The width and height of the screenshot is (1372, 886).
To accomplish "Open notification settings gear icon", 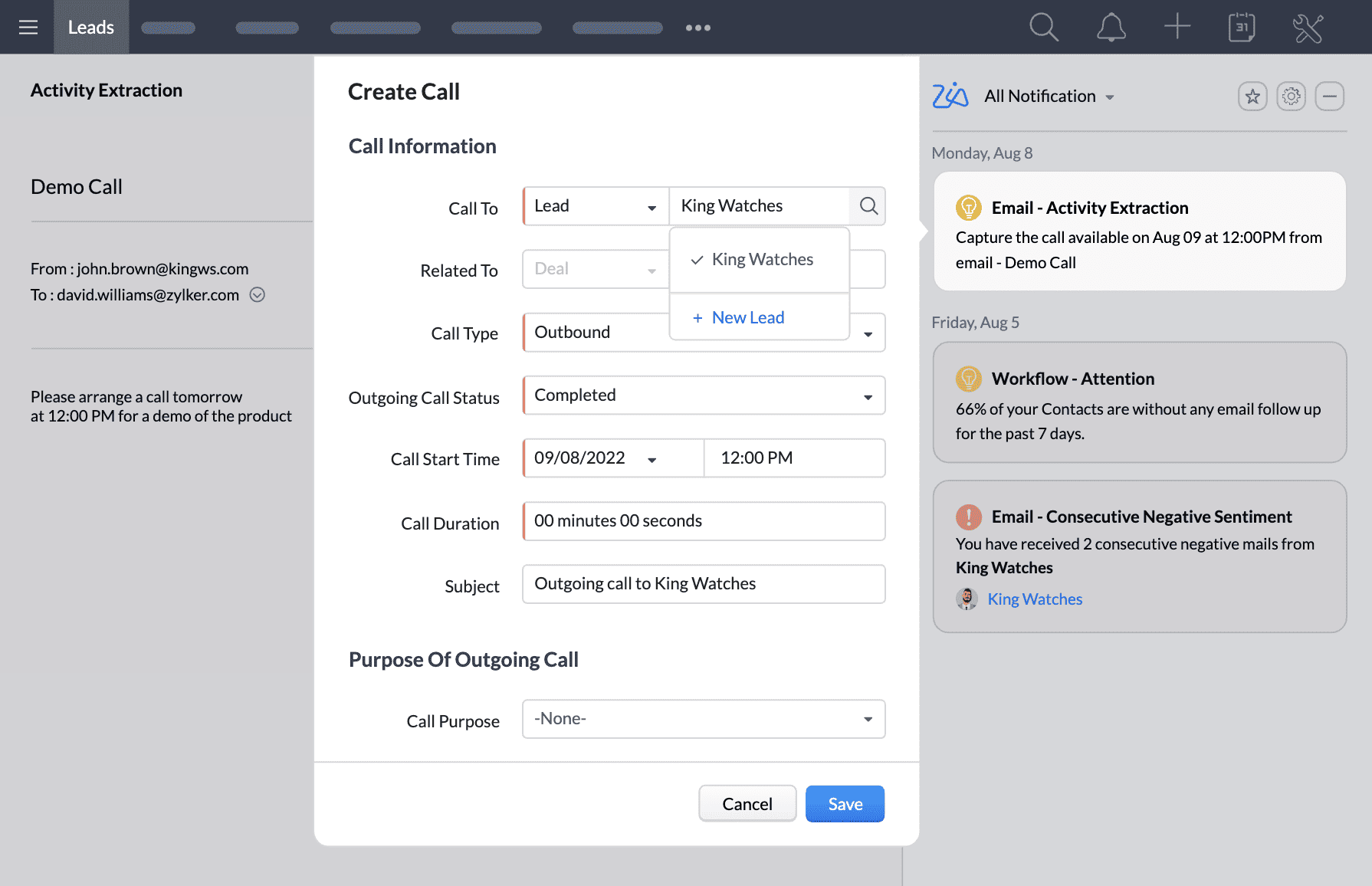I will coord(1292,97).
